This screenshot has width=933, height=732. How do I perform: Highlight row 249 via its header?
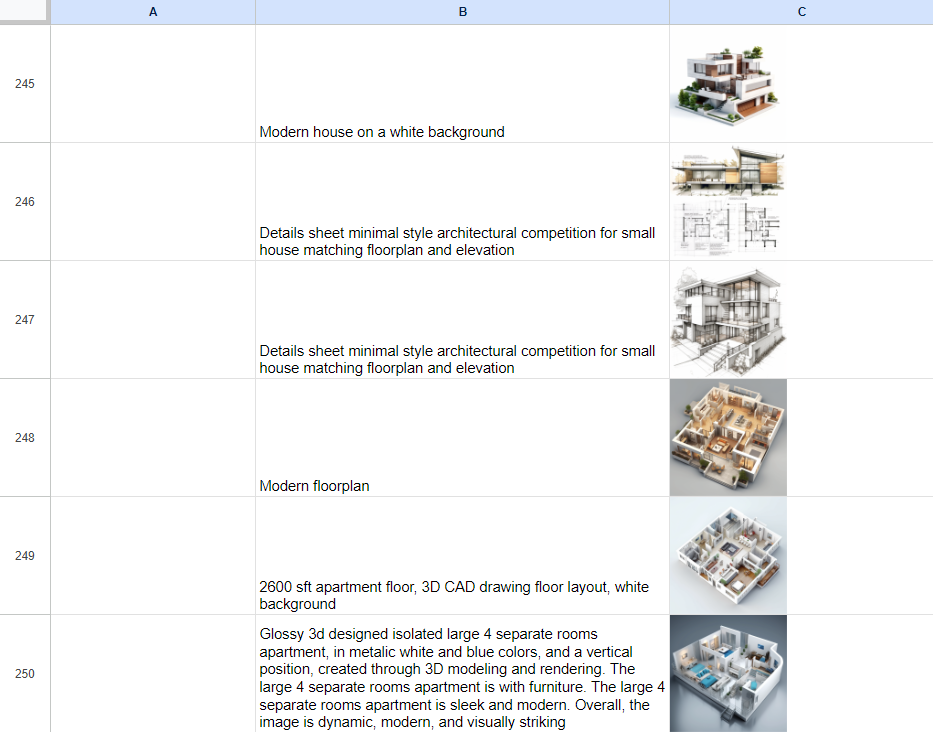(24, 556)
